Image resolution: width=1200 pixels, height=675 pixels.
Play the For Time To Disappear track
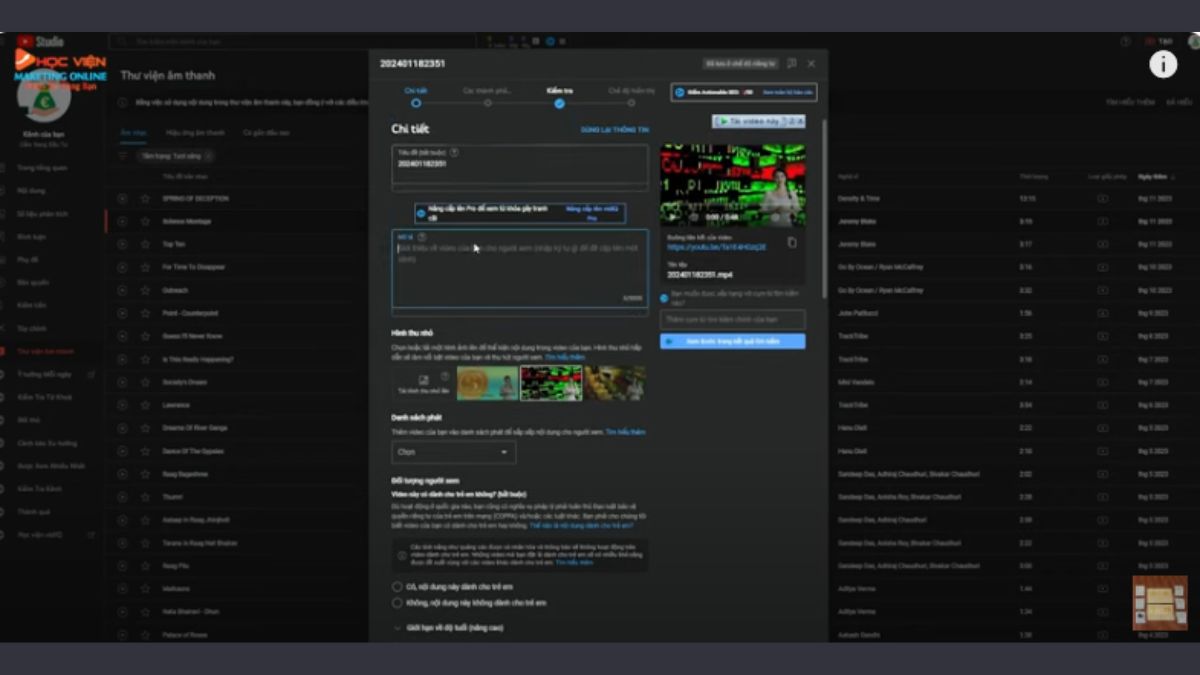click(x=123, y=267)
